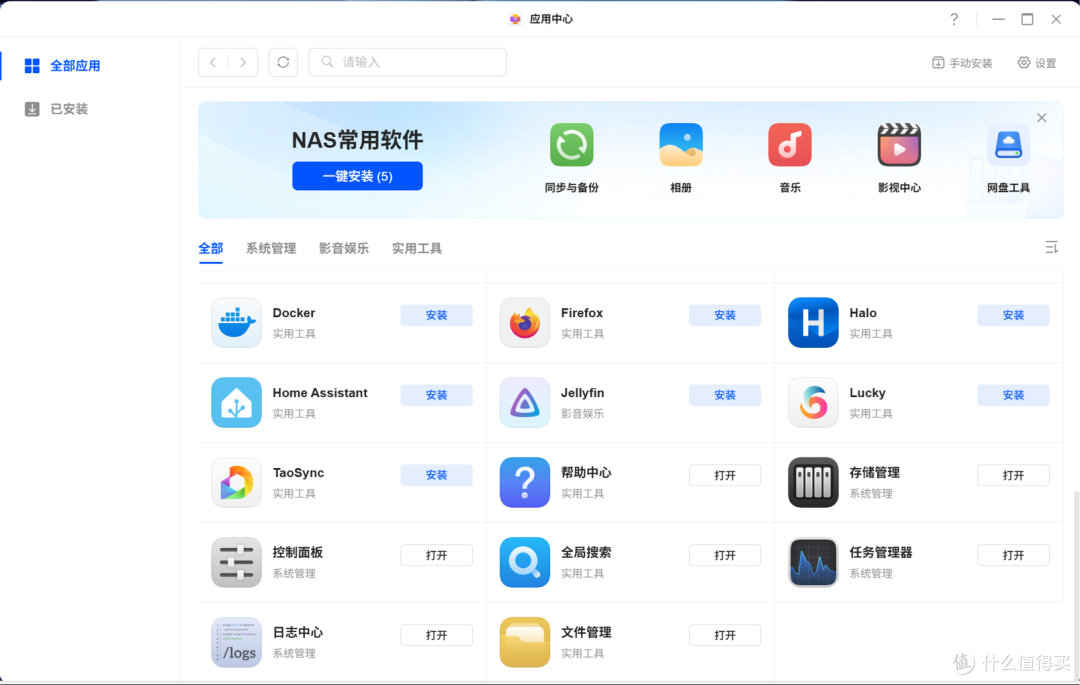
Task: Select the Lucky app icon
Action: coord(813,402)
